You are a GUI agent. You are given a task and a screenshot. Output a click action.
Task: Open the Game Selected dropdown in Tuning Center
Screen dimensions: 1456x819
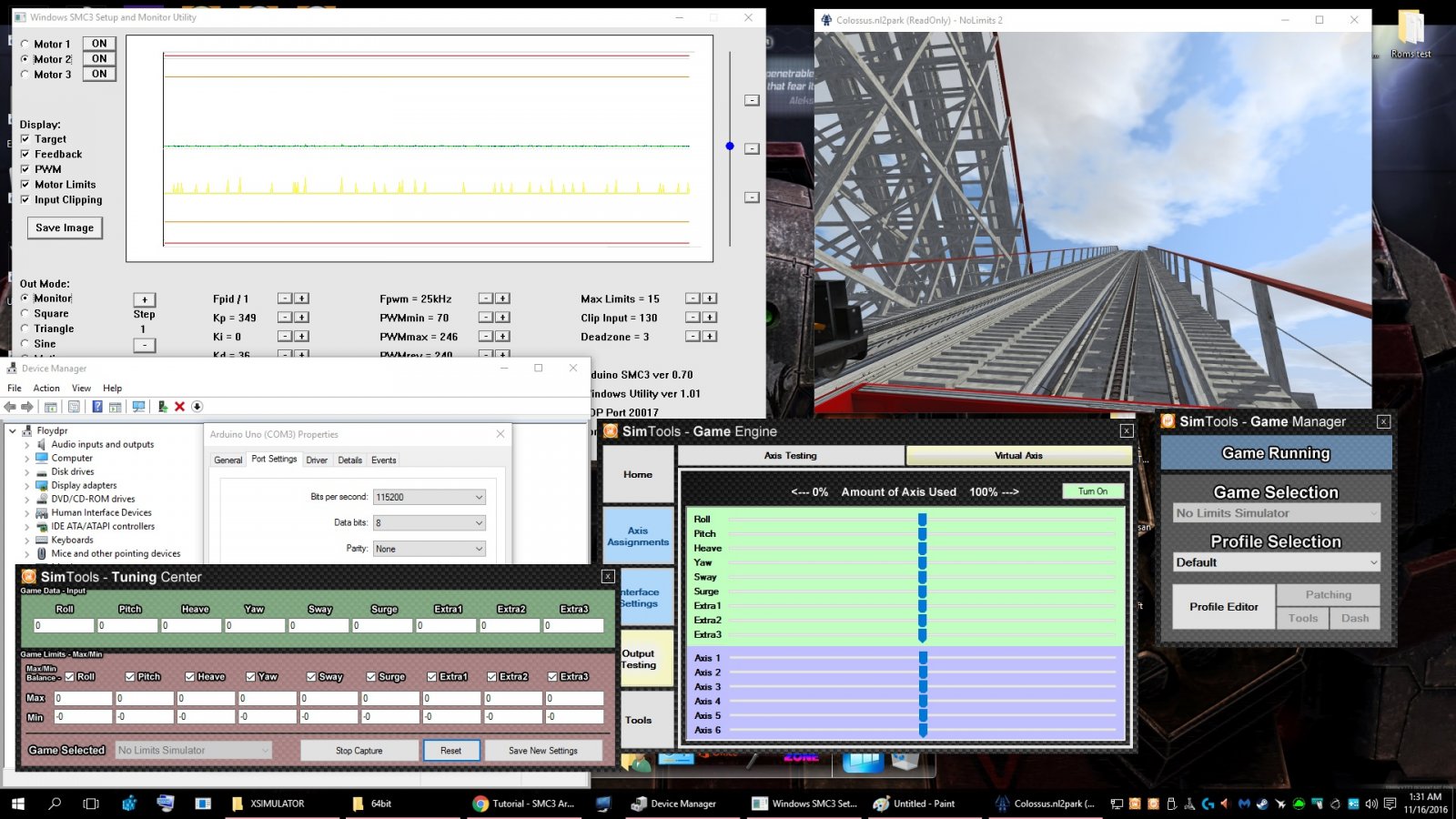pos(194,750)
